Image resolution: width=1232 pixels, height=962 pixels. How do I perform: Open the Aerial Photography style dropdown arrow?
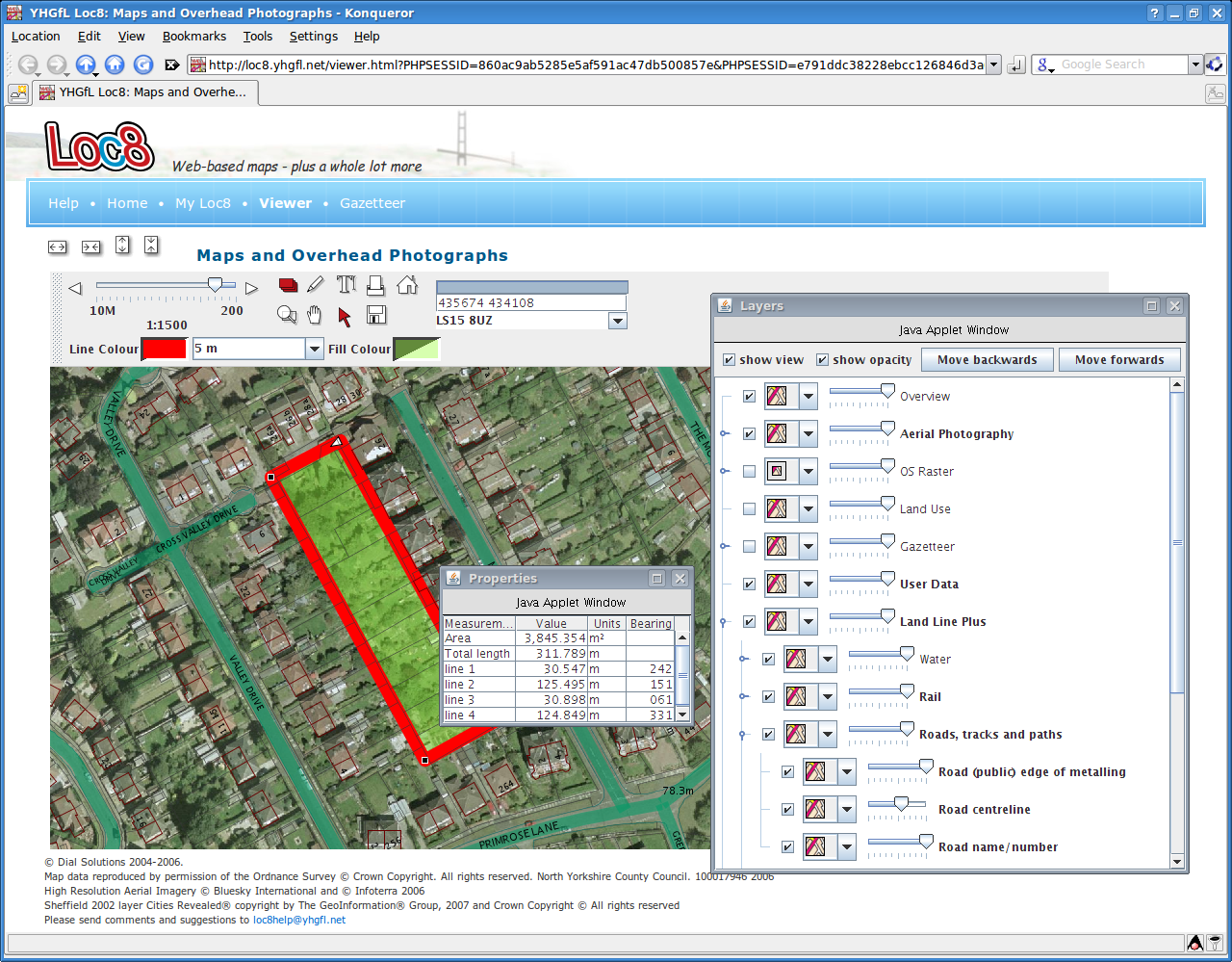tap(808, 433)
